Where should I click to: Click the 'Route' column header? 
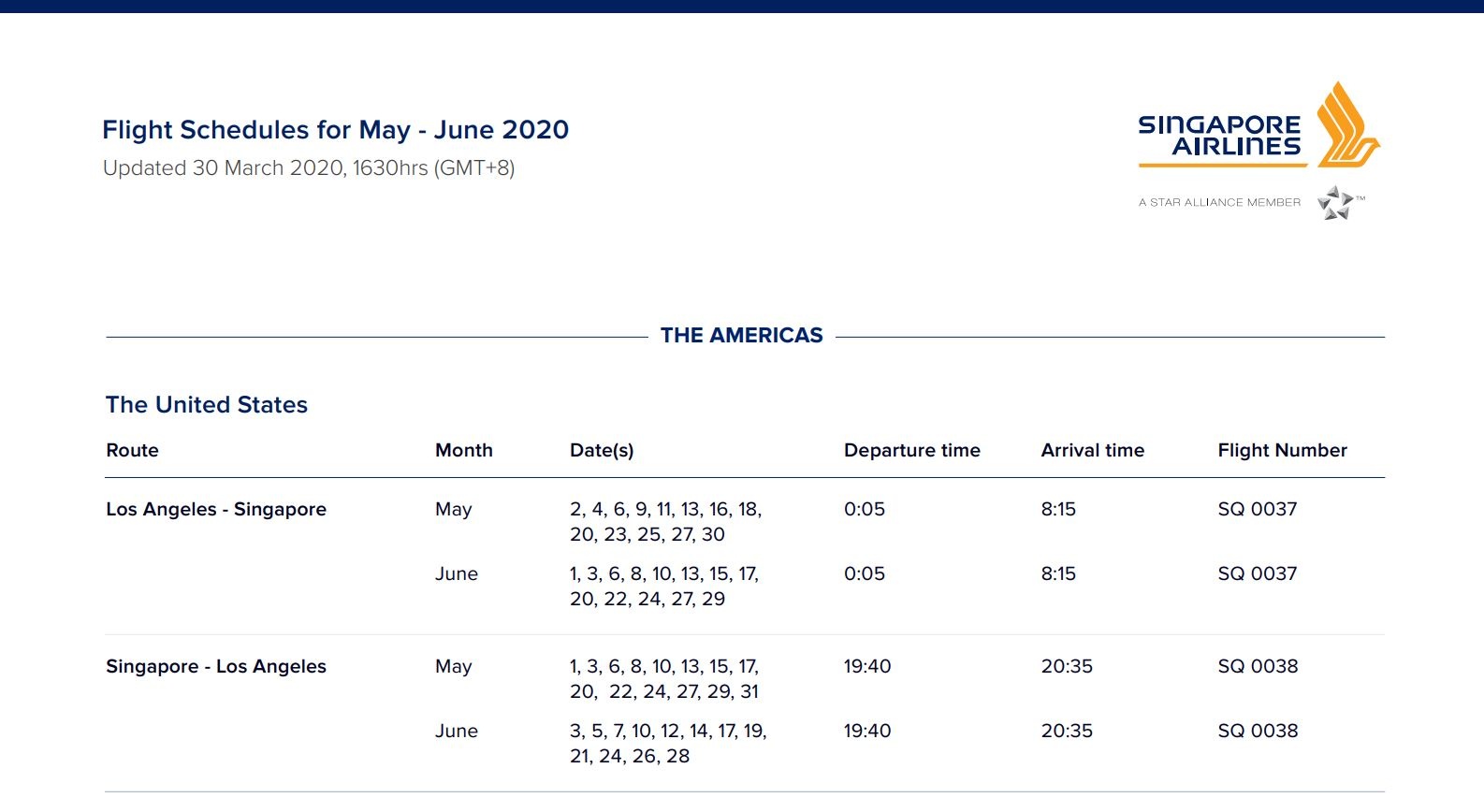point(133,451)
